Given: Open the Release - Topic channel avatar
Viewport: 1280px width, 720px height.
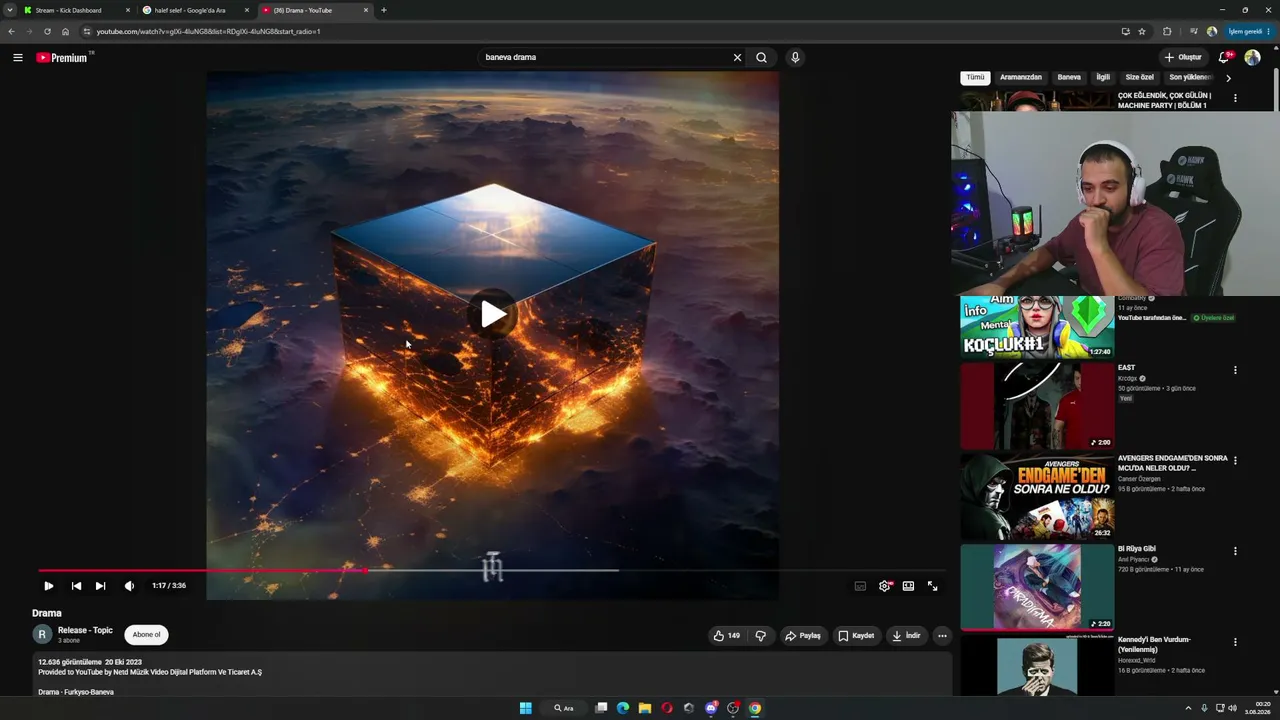Looking at the screenshot, I should click(42, 634).
